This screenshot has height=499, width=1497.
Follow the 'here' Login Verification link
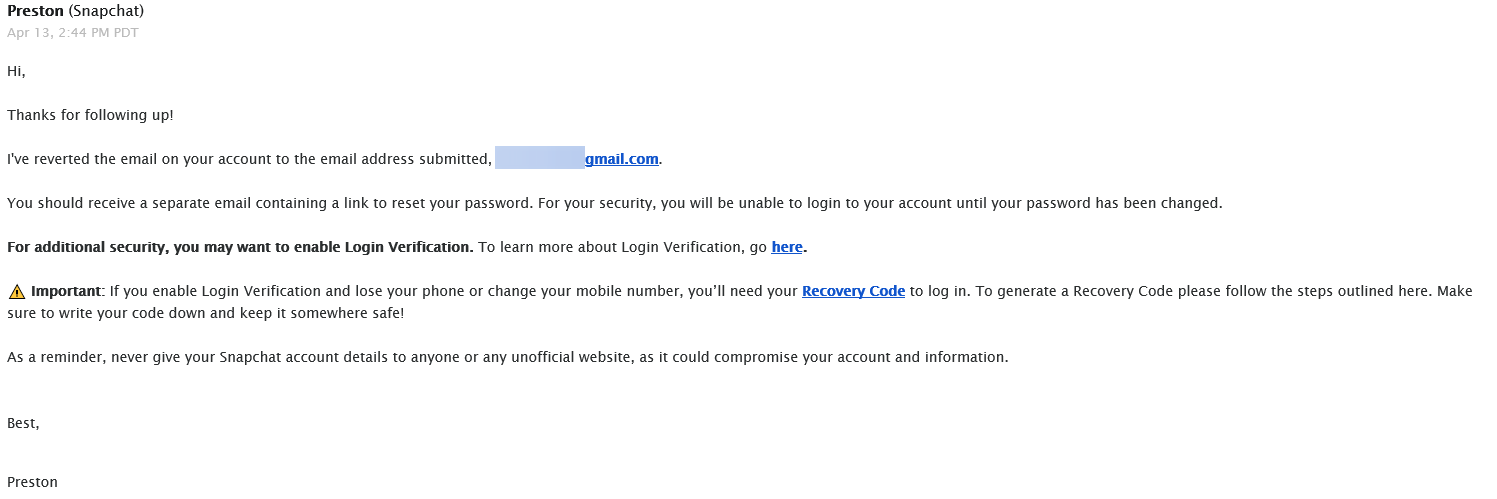click(x=787, y=247)
